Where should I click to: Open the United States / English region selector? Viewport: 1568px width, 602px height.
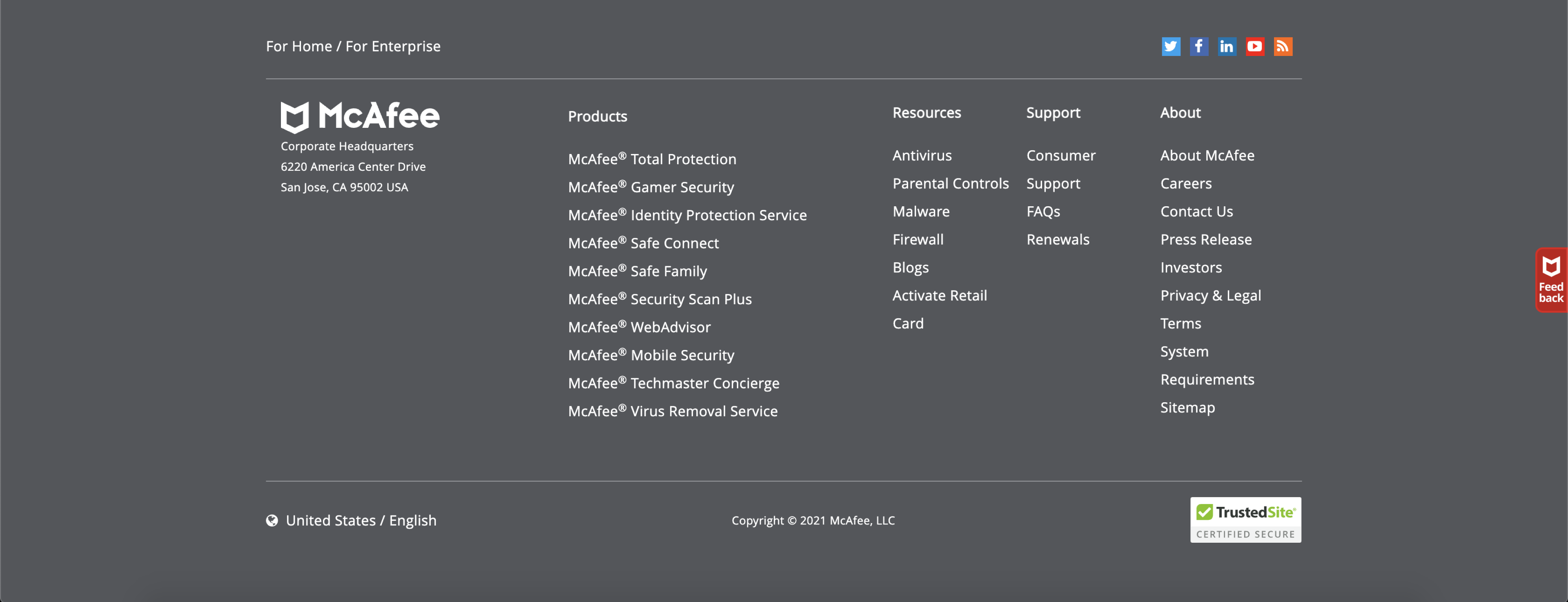(361, 520)
